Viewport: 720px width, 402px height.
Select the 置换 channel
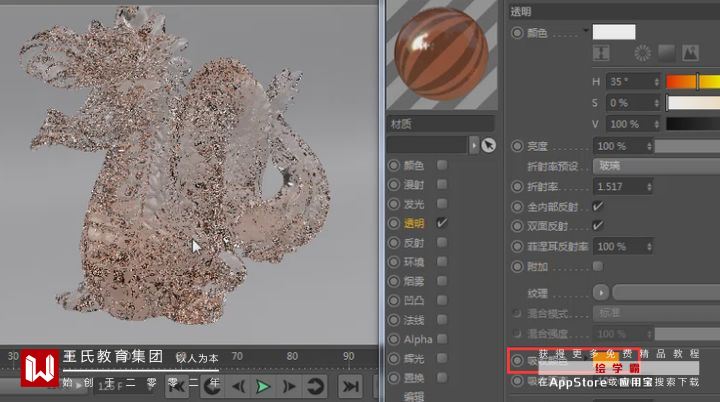click(x=414, y=378)
